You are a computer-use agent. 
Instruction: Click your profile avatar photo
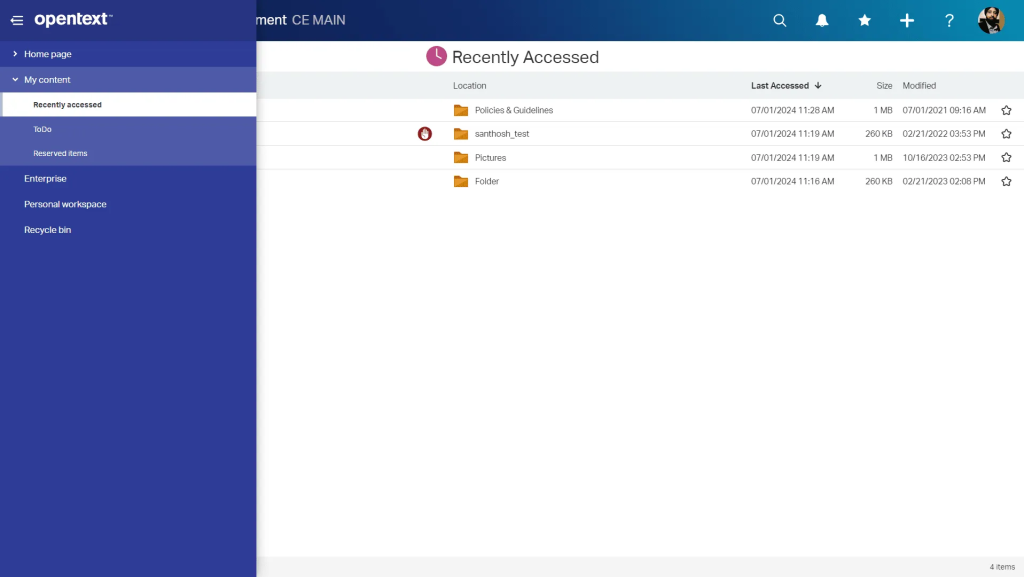click(991, 20)
